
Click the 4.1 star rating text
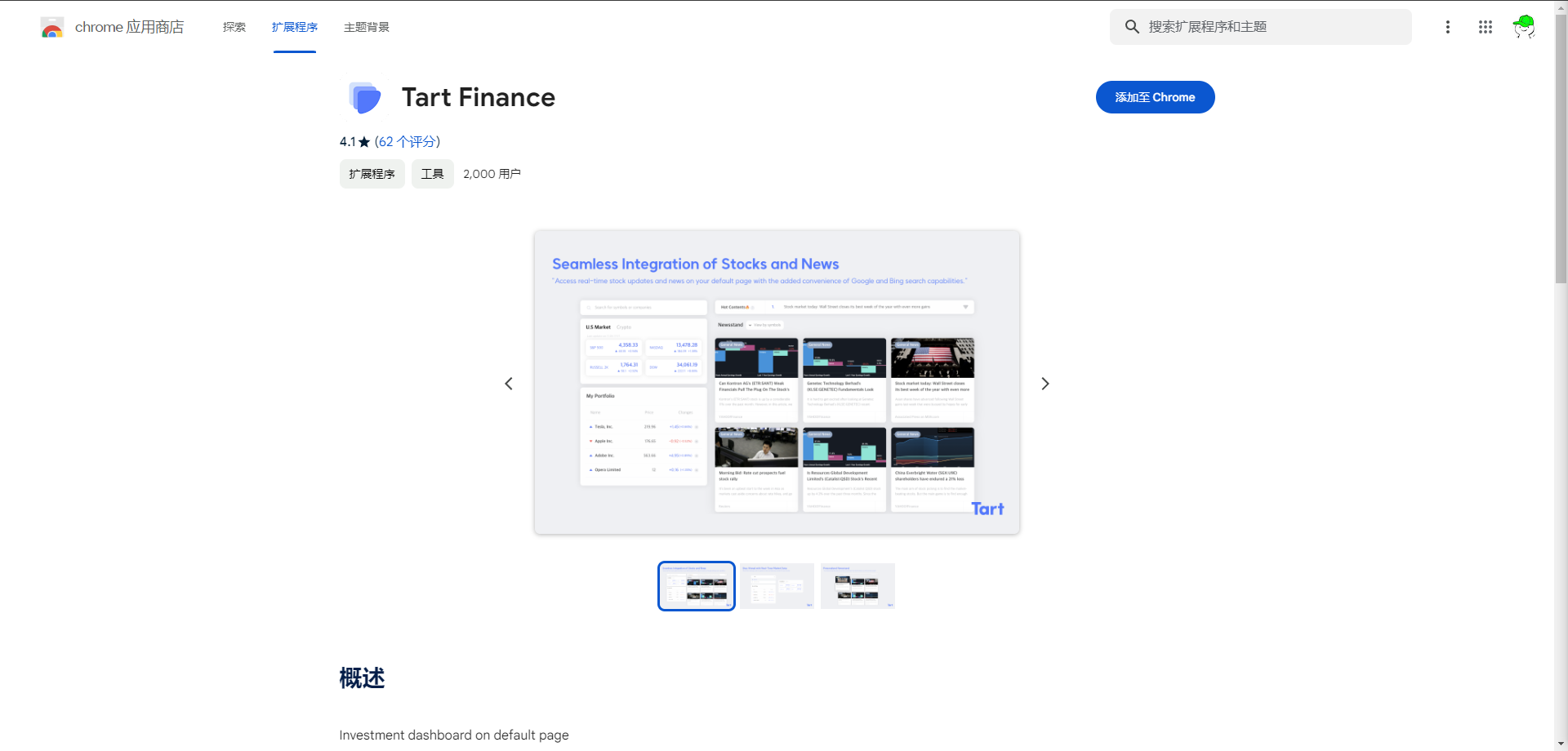(x=354, y=141)
